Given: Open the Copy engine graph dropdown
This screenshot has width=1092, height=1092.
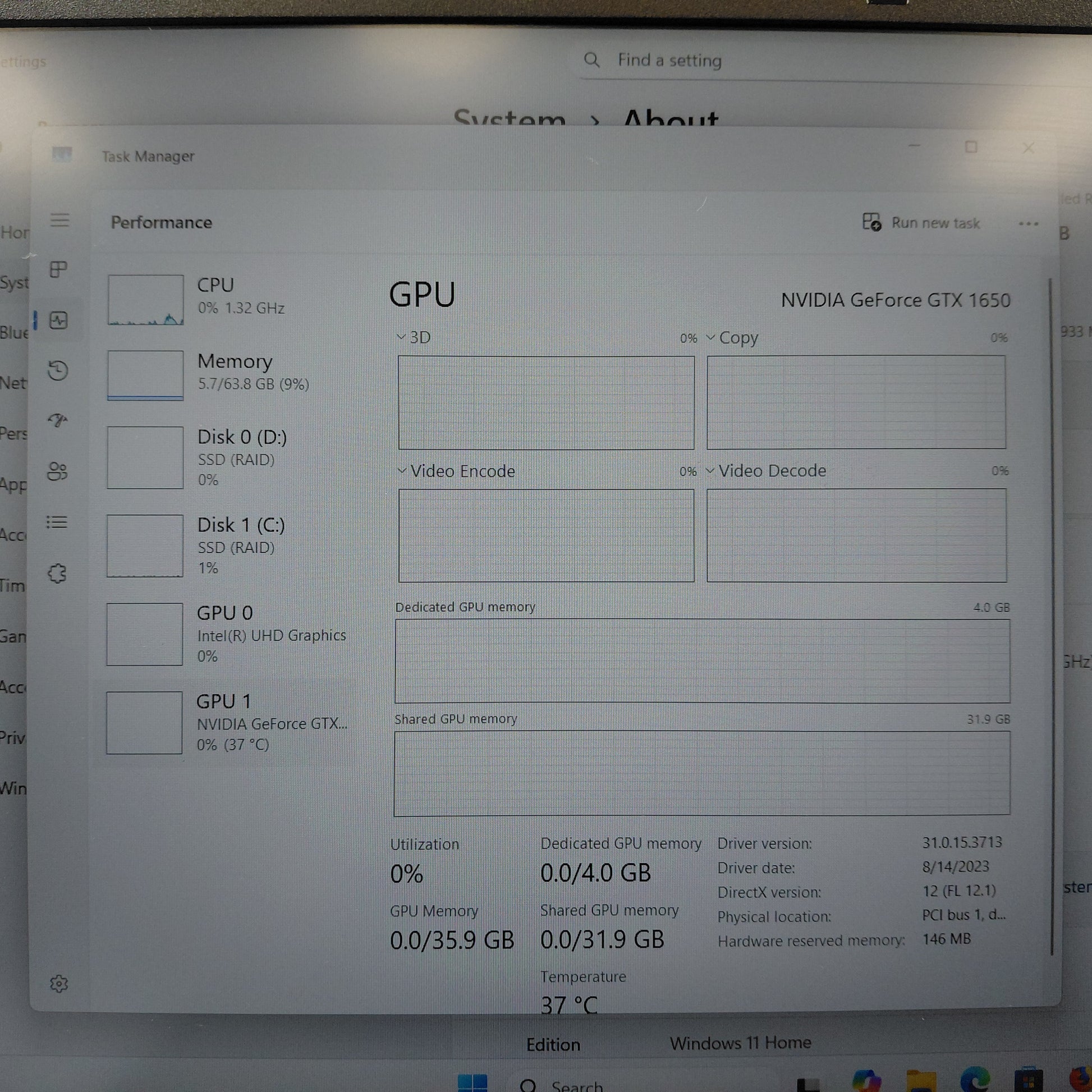Looking at the screenshot, I should [731, 338].
